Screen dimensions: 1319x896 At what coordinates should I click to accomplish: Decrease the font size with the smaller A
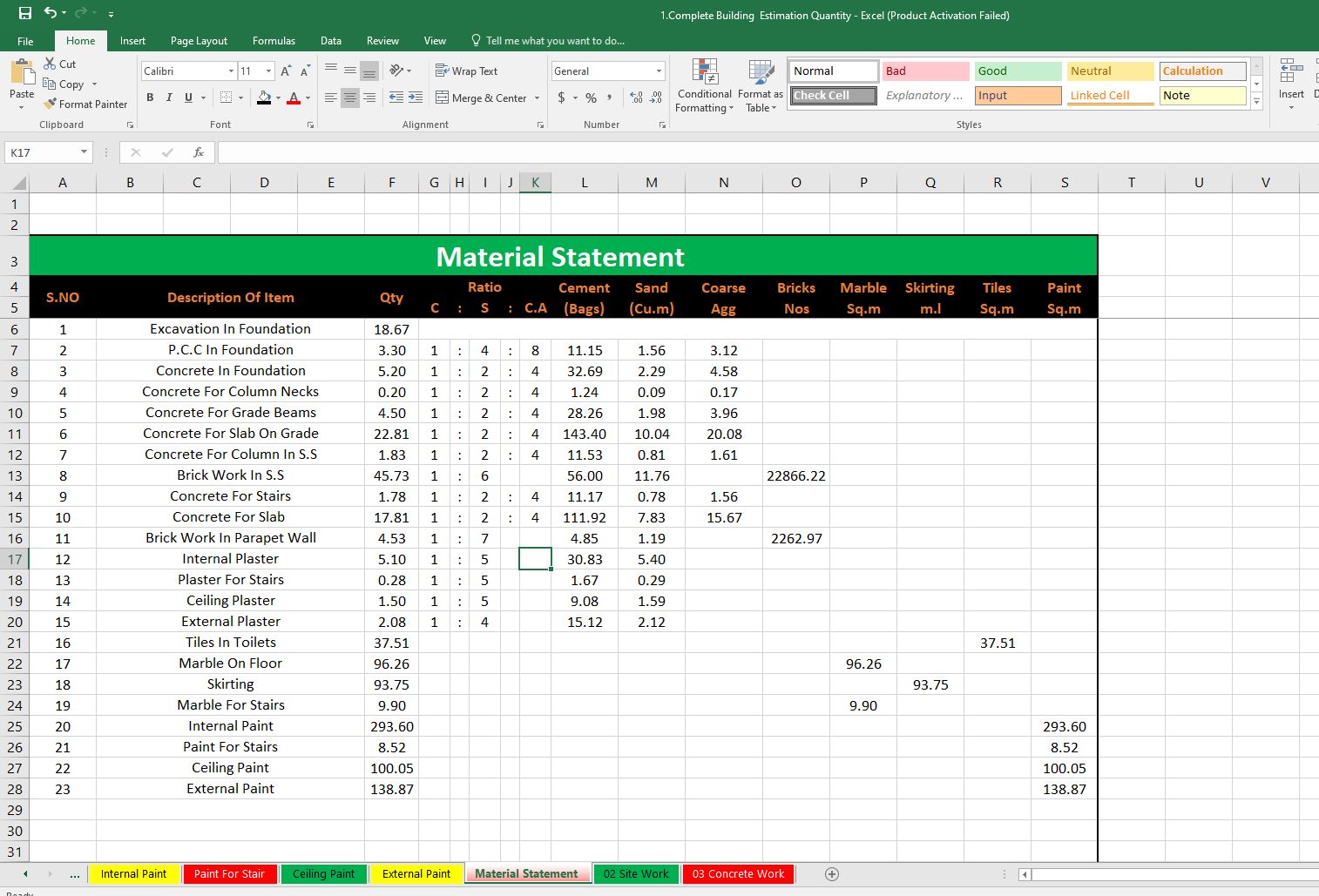coord(305,71)
